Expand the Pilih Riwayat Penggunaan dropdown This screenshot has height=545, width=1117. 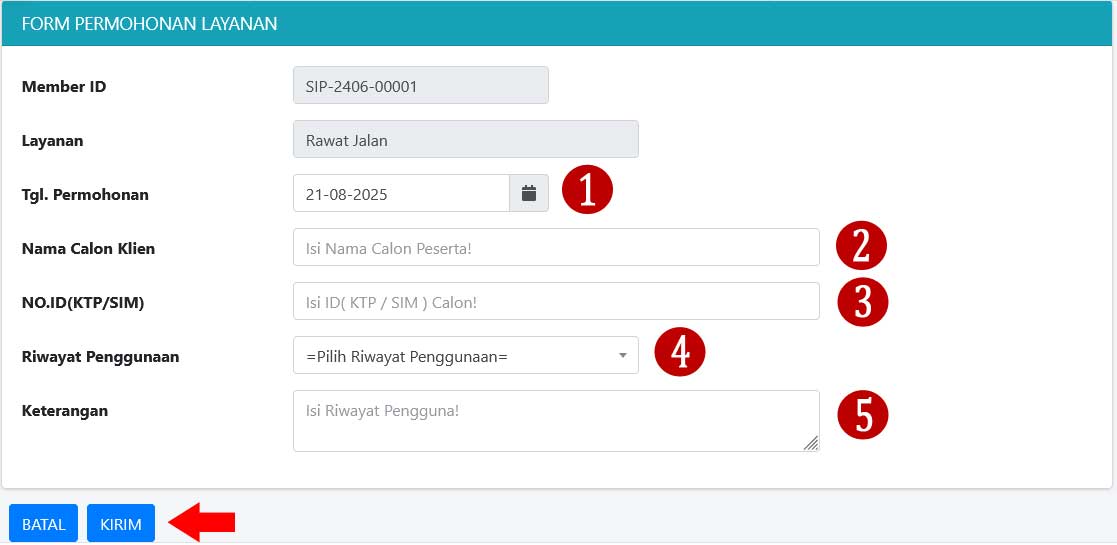(x=465, y=355)
